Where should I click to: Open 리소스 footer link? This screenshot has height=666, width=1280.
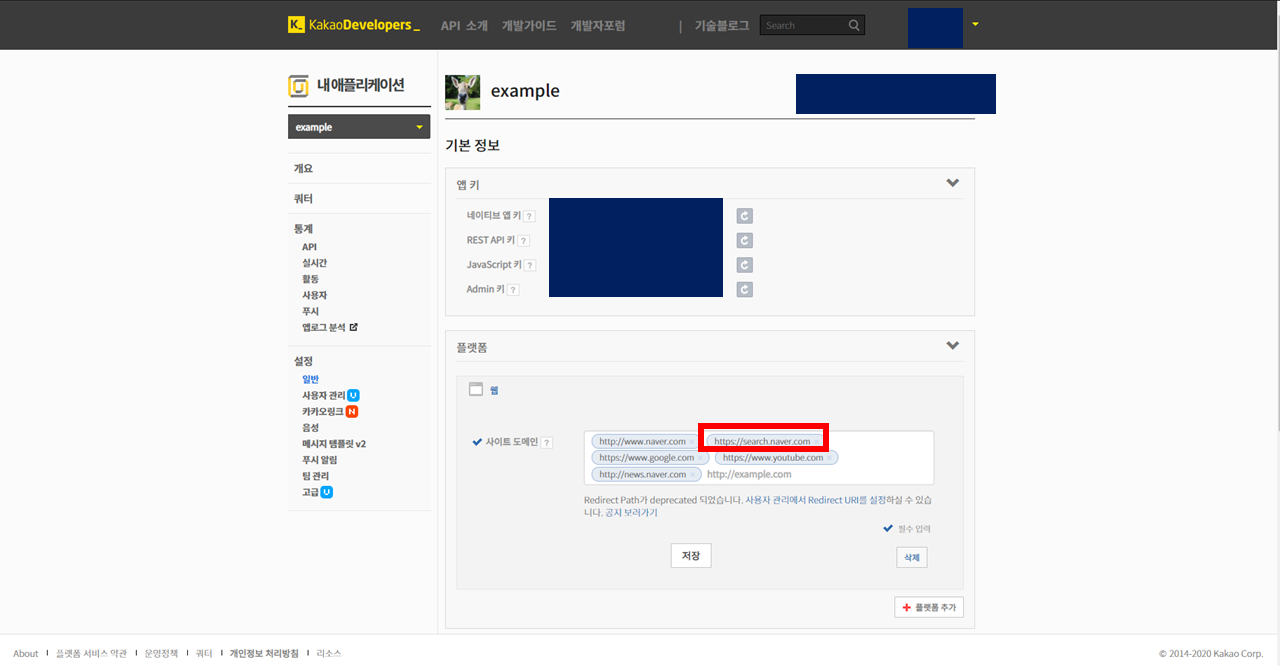(x=329, y=653)
